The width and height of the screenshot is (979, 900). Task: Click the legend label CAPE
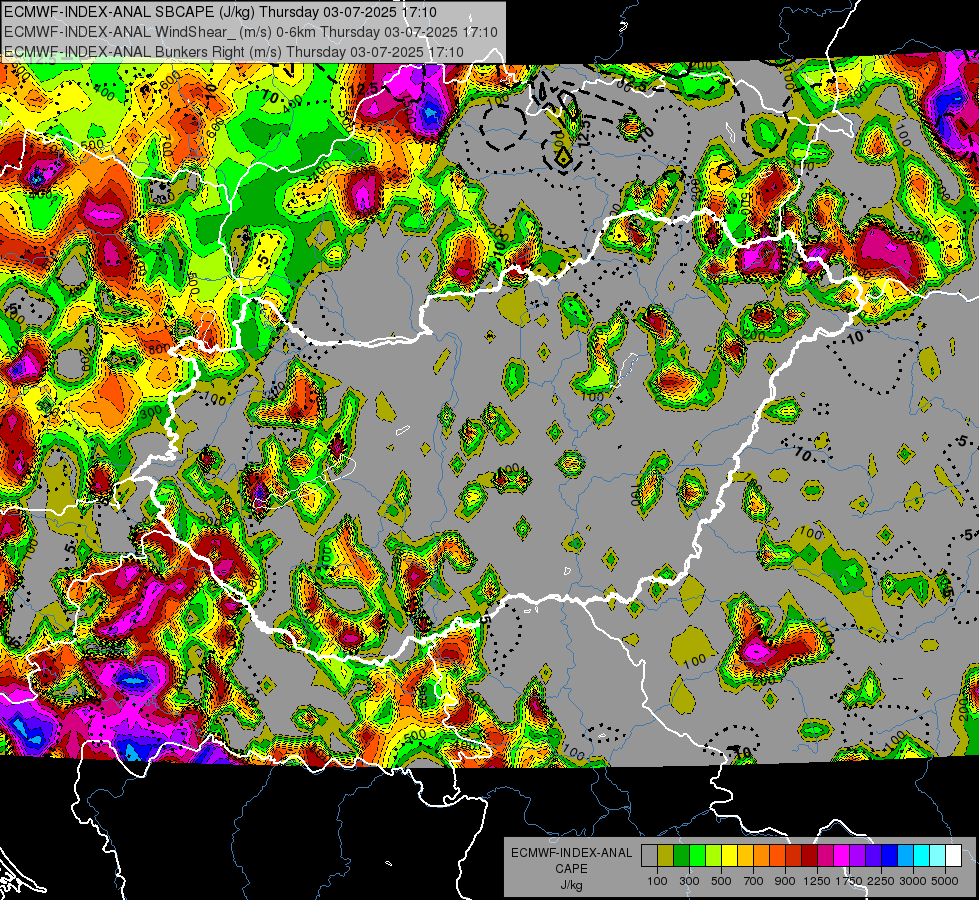coord(571,869)
